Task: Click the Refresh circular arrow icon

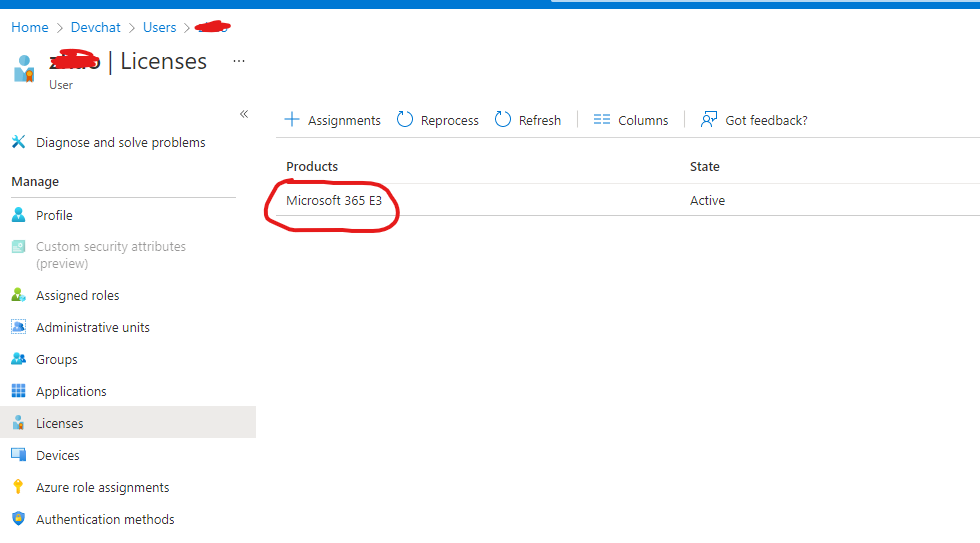Action: tap(503, 119)
